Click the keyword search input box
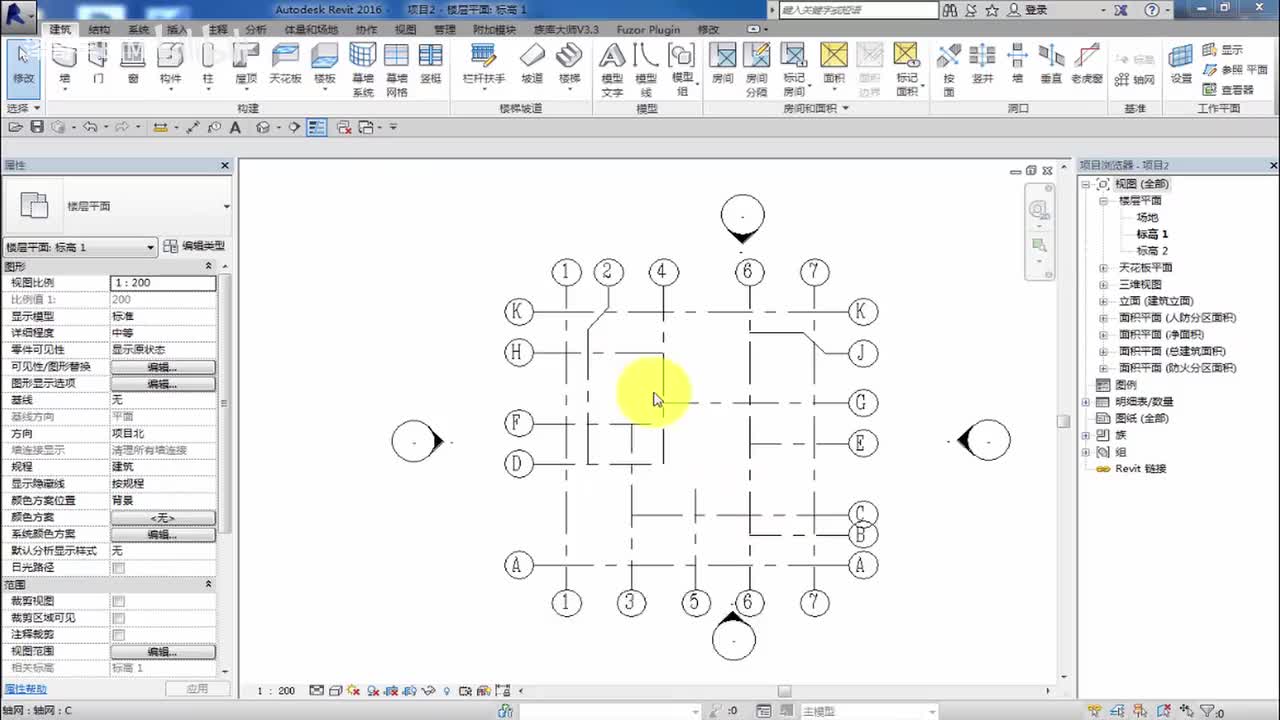 [x=858, y=10]
